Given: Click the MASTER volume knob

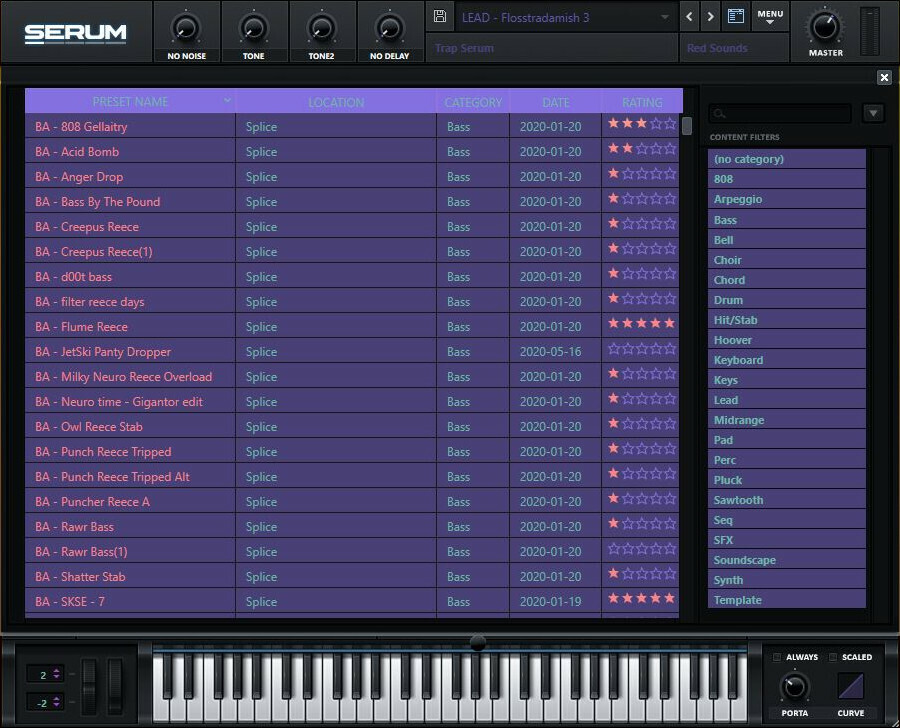Looking at the screenshot, I should [825, 26].
